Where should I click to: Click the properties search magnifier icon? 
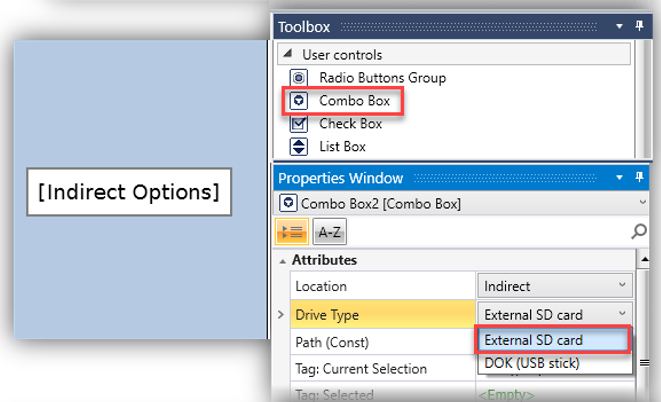[x=639, y=232]
